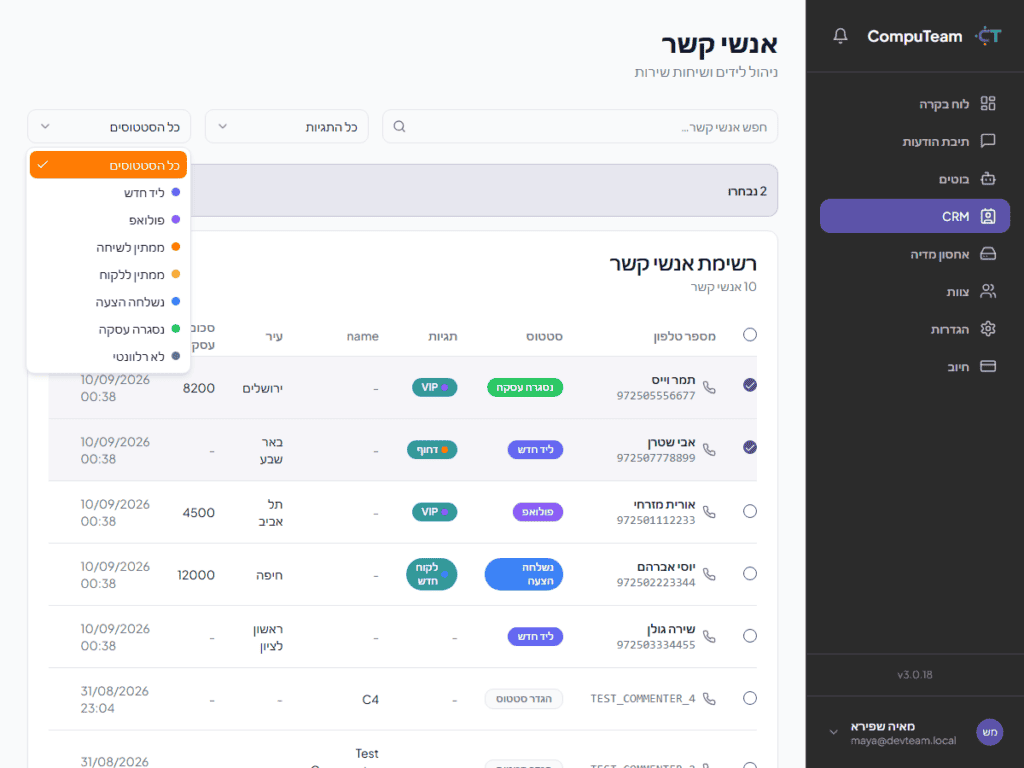
Task: Go to לוח בקרה sidebar link
Action: coord(915,103)
